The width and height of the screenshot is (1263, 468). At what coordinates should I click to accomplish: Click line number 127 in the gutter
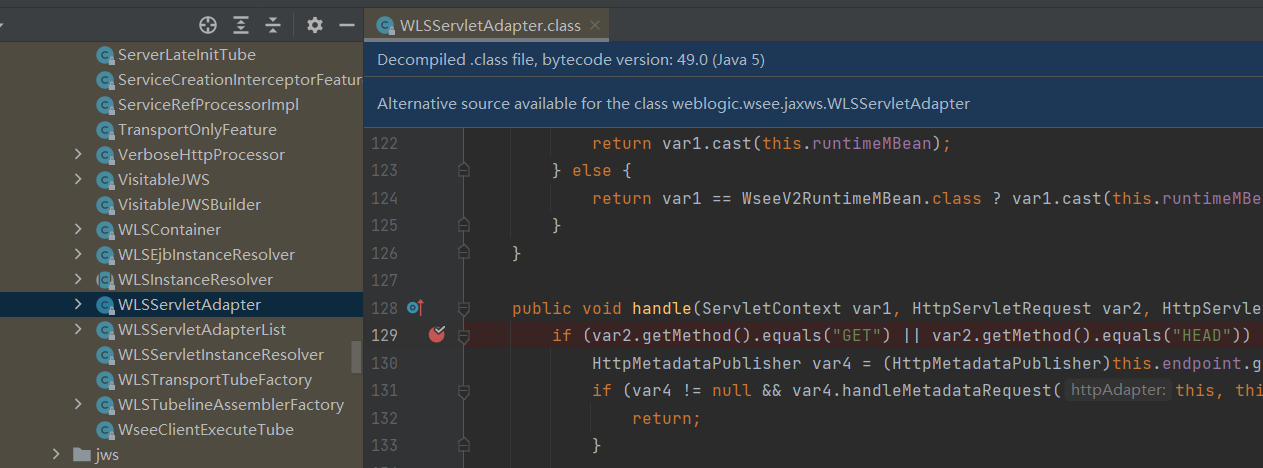click(x=384, y=280)
